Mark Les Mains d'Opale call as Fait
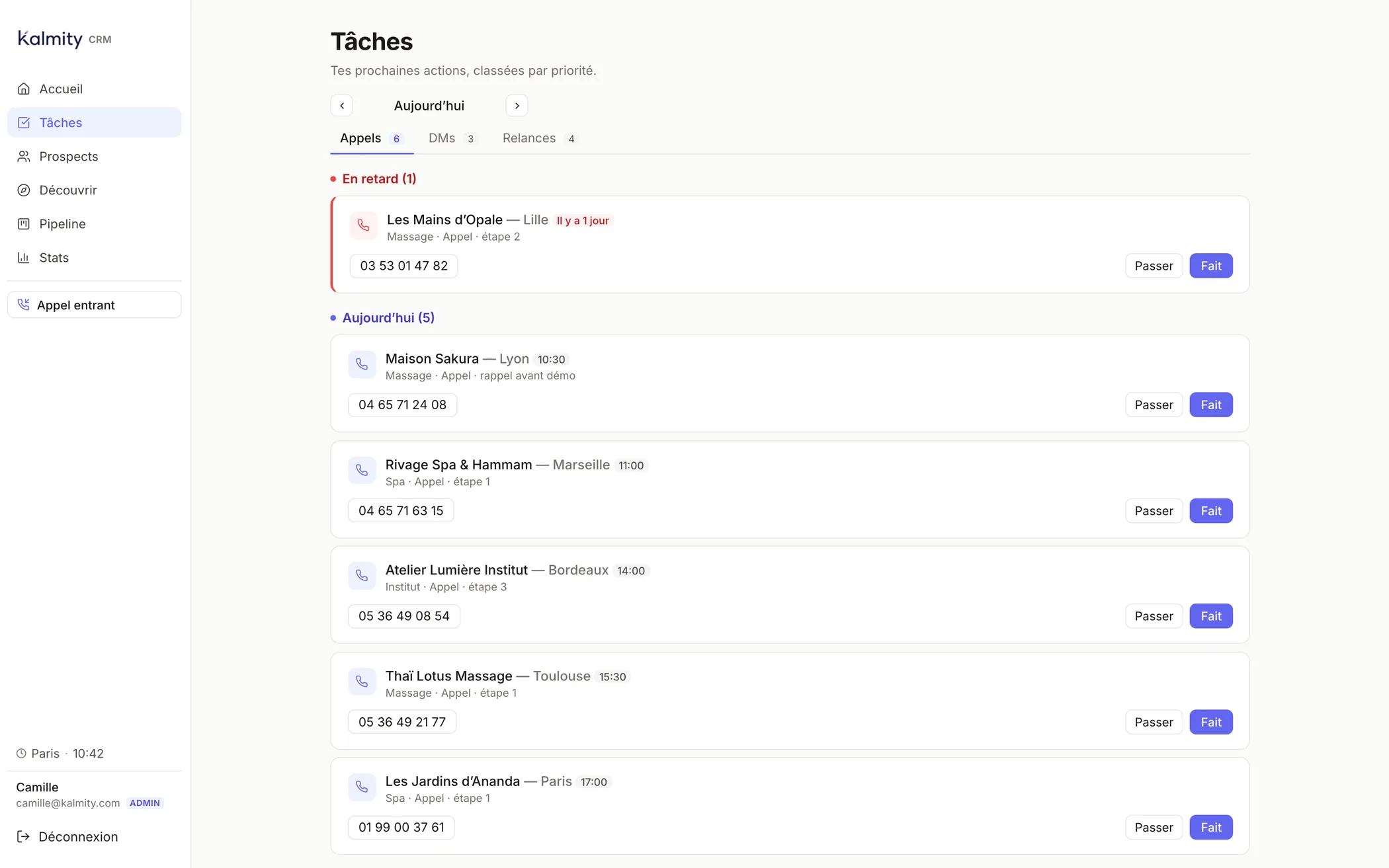This screenshot has width=1389, height=868. (1210, 266)
